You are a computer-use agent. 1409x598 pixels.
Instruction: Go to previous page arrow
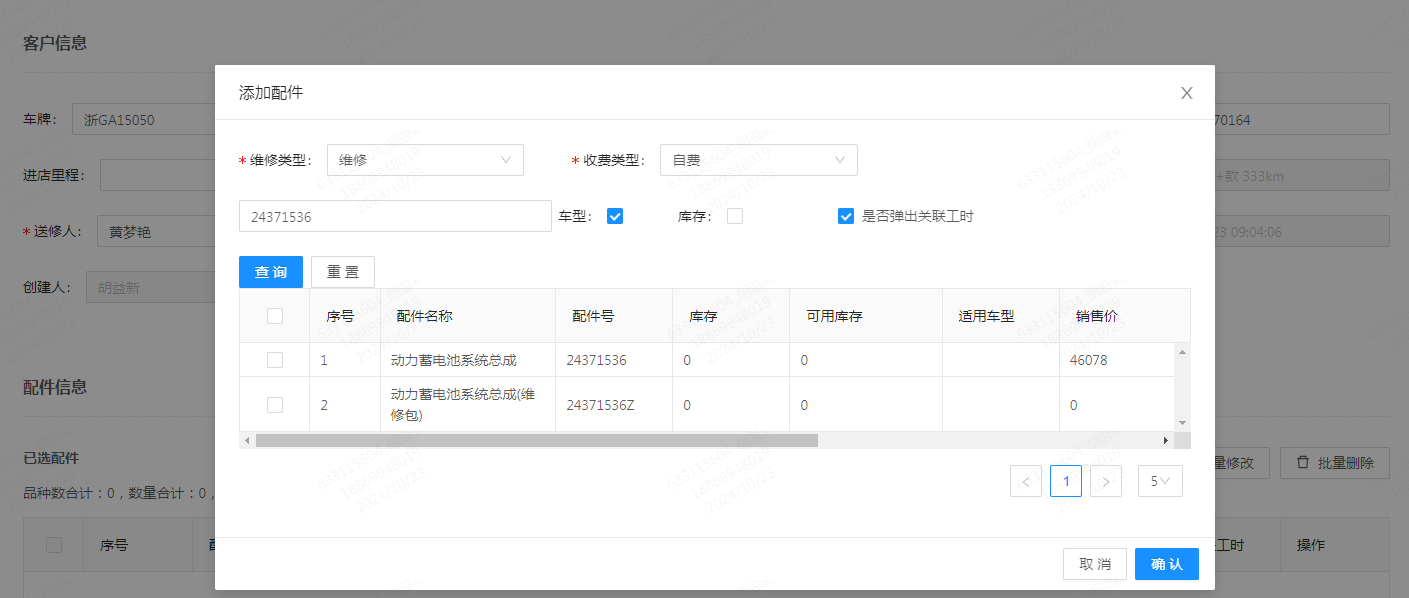(1026, 481)
